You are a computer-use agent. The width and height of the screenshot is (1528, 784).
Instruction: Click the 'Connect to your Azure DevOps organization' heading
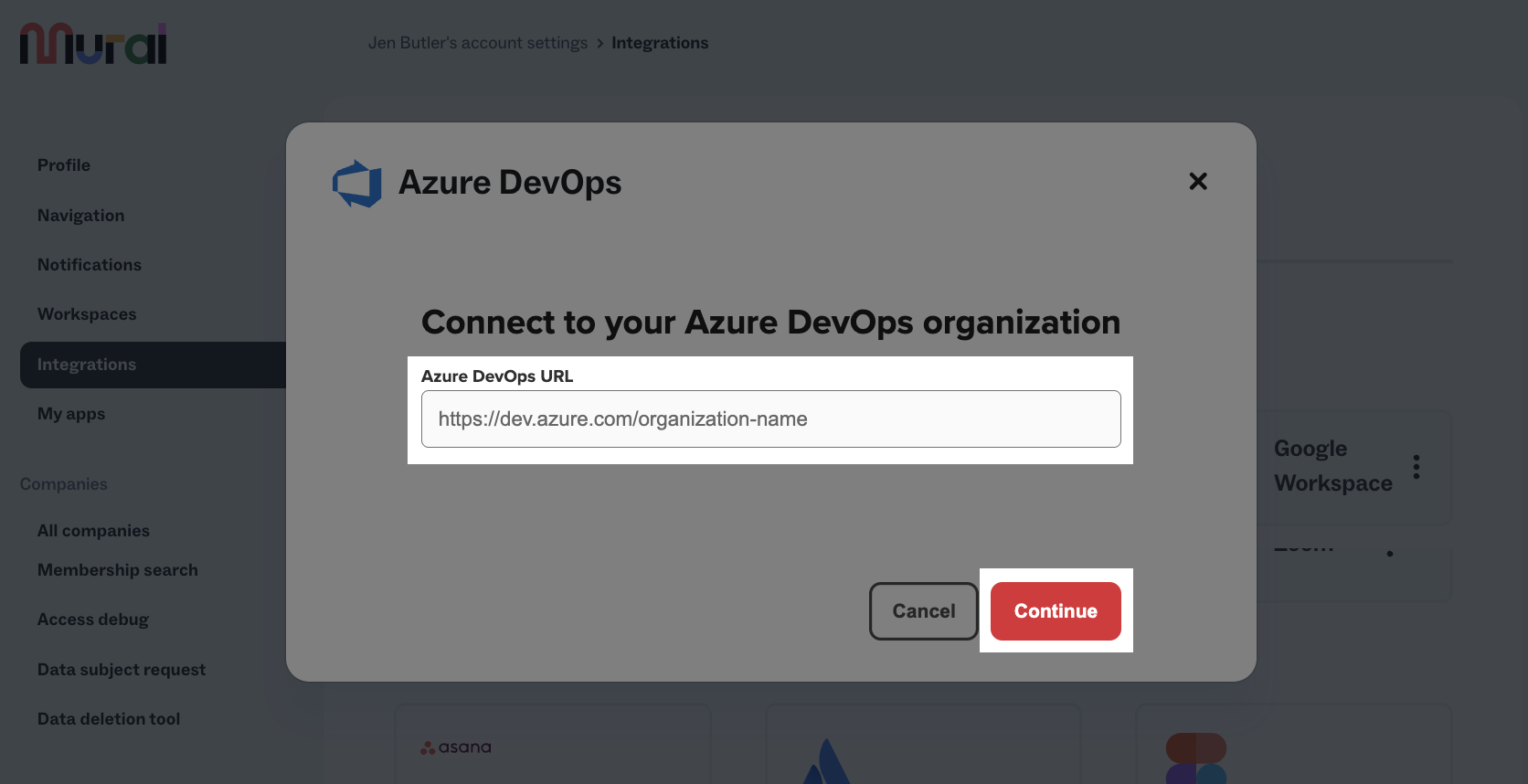(x=770, y=323)
